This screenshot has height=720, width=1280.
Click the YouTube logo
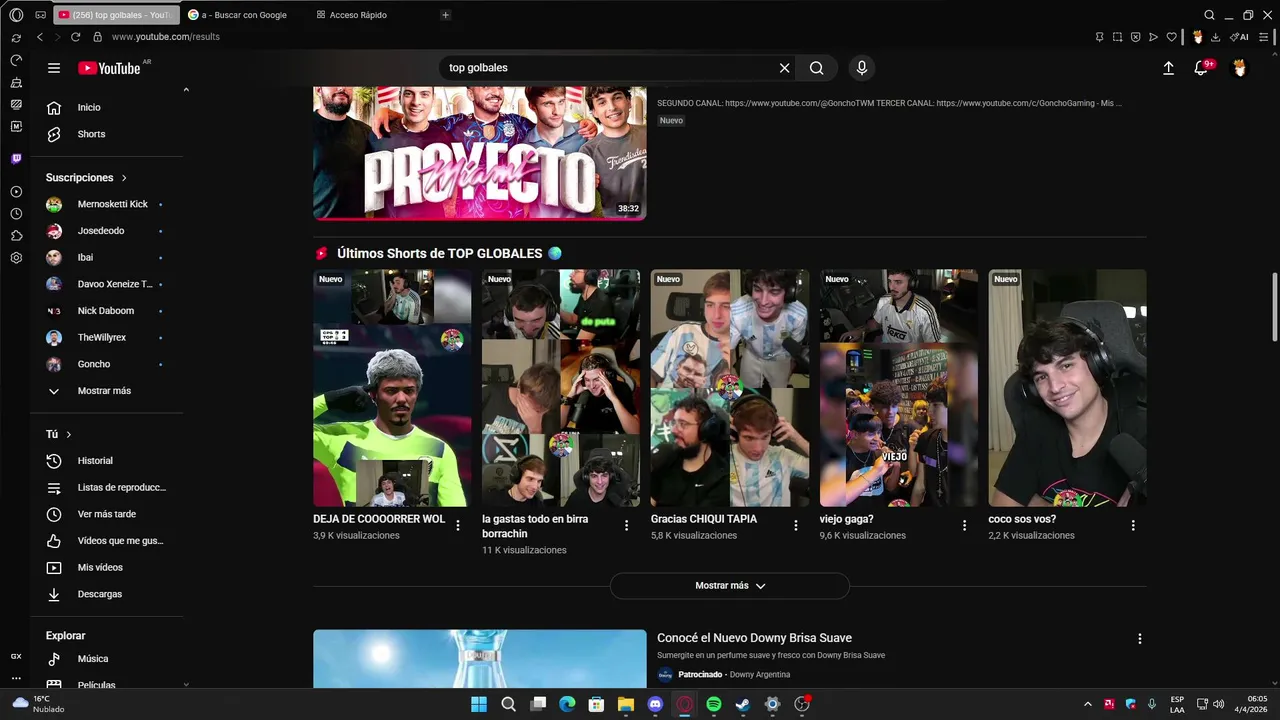109,68
